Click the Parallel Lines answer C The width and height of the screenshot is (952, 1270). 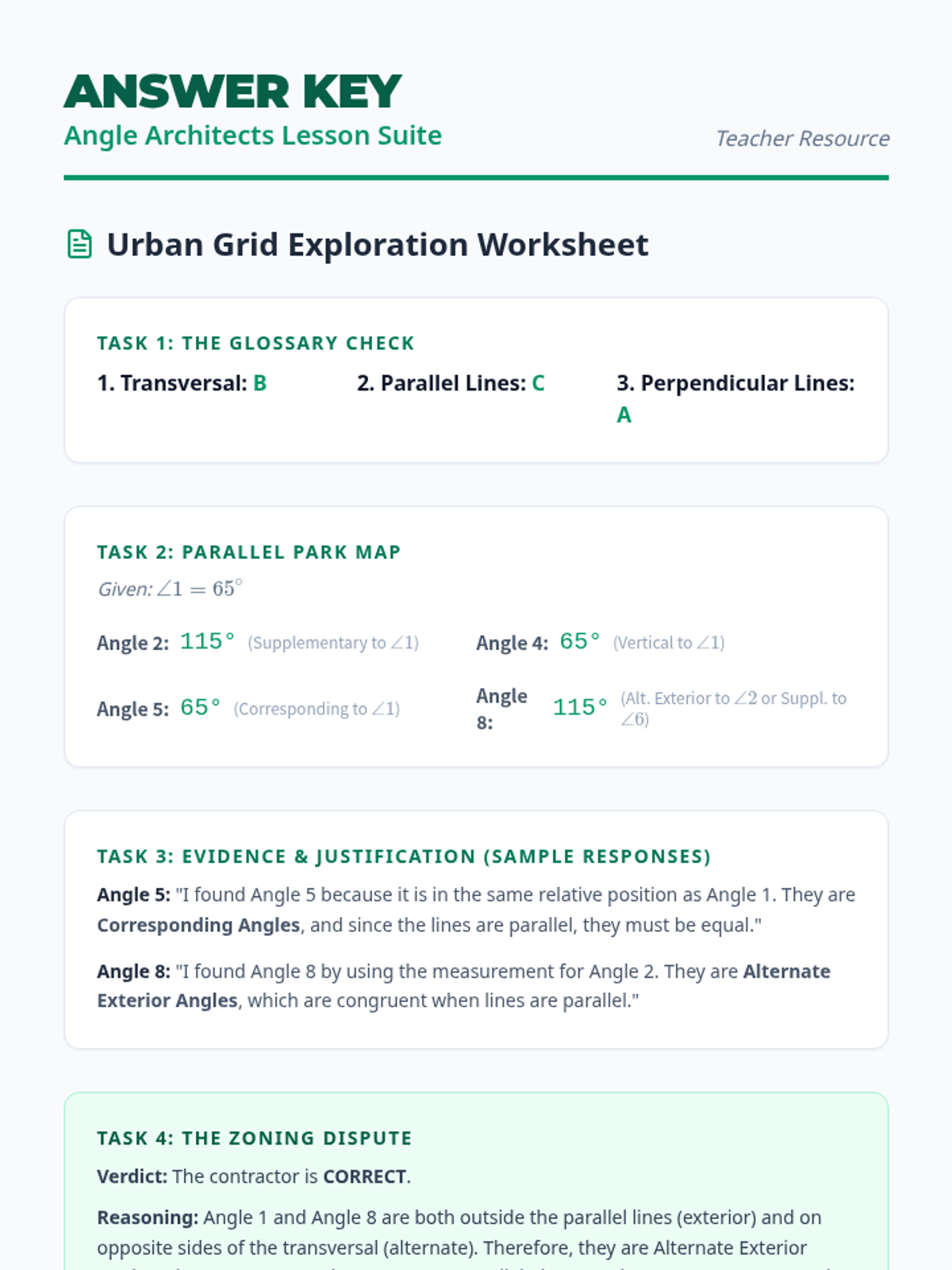[x=538, y=383]
